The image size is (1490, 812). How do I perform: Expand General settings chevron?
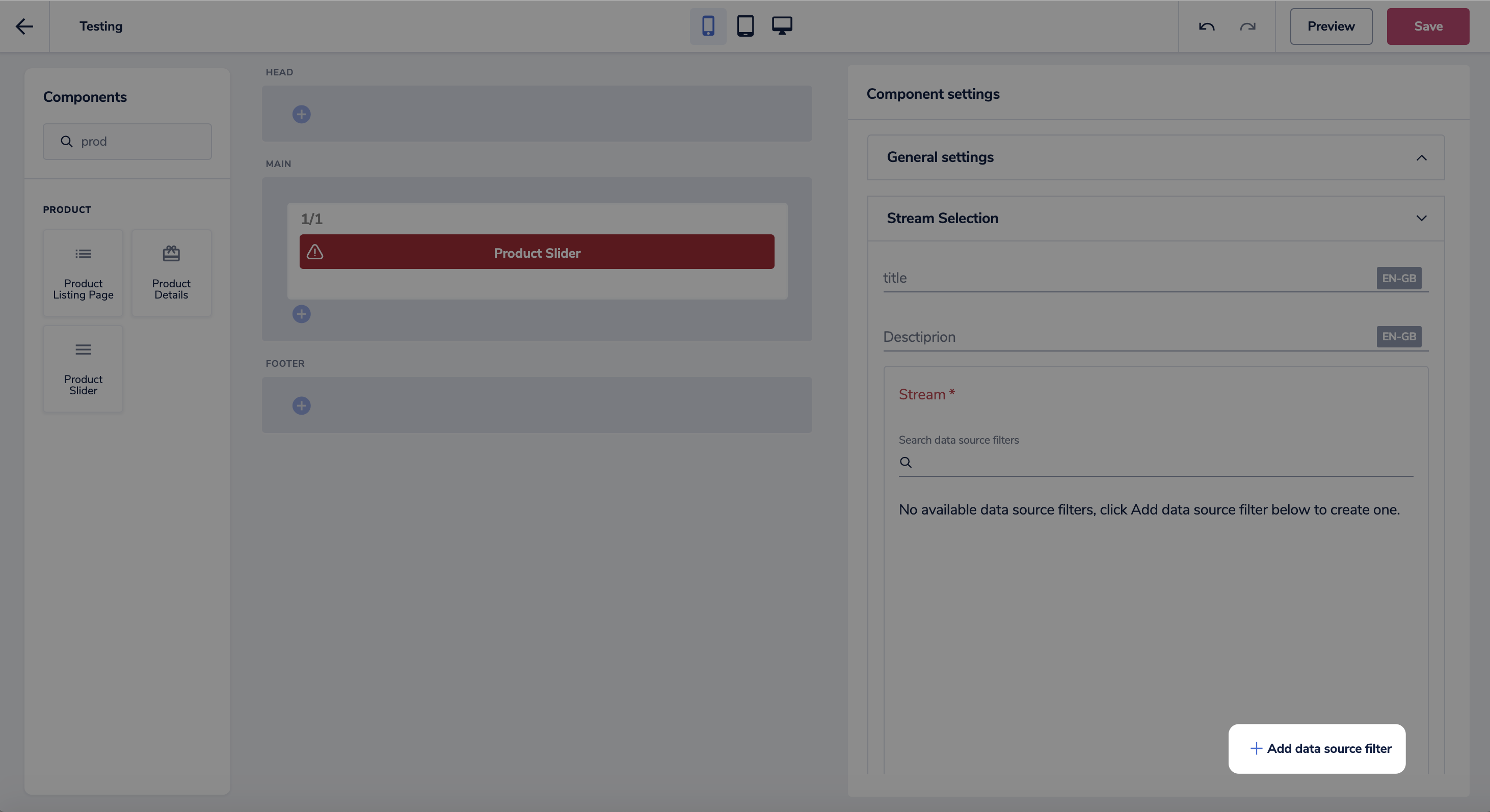tap(1421, 158)
